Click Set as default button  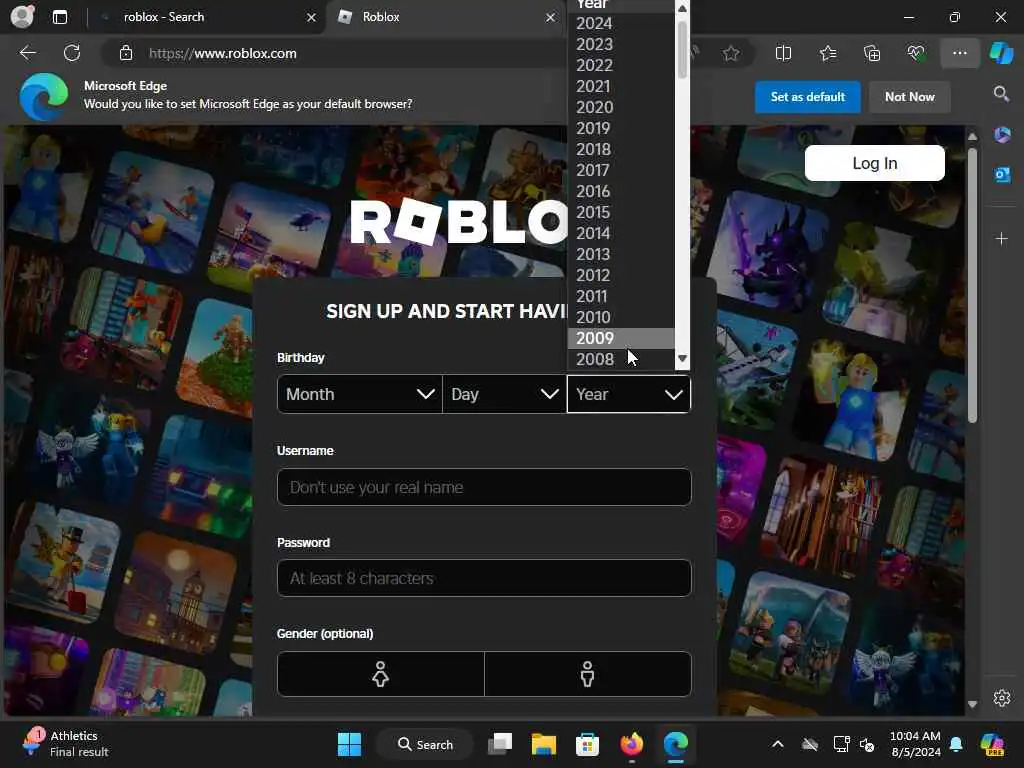coord(808,97)
